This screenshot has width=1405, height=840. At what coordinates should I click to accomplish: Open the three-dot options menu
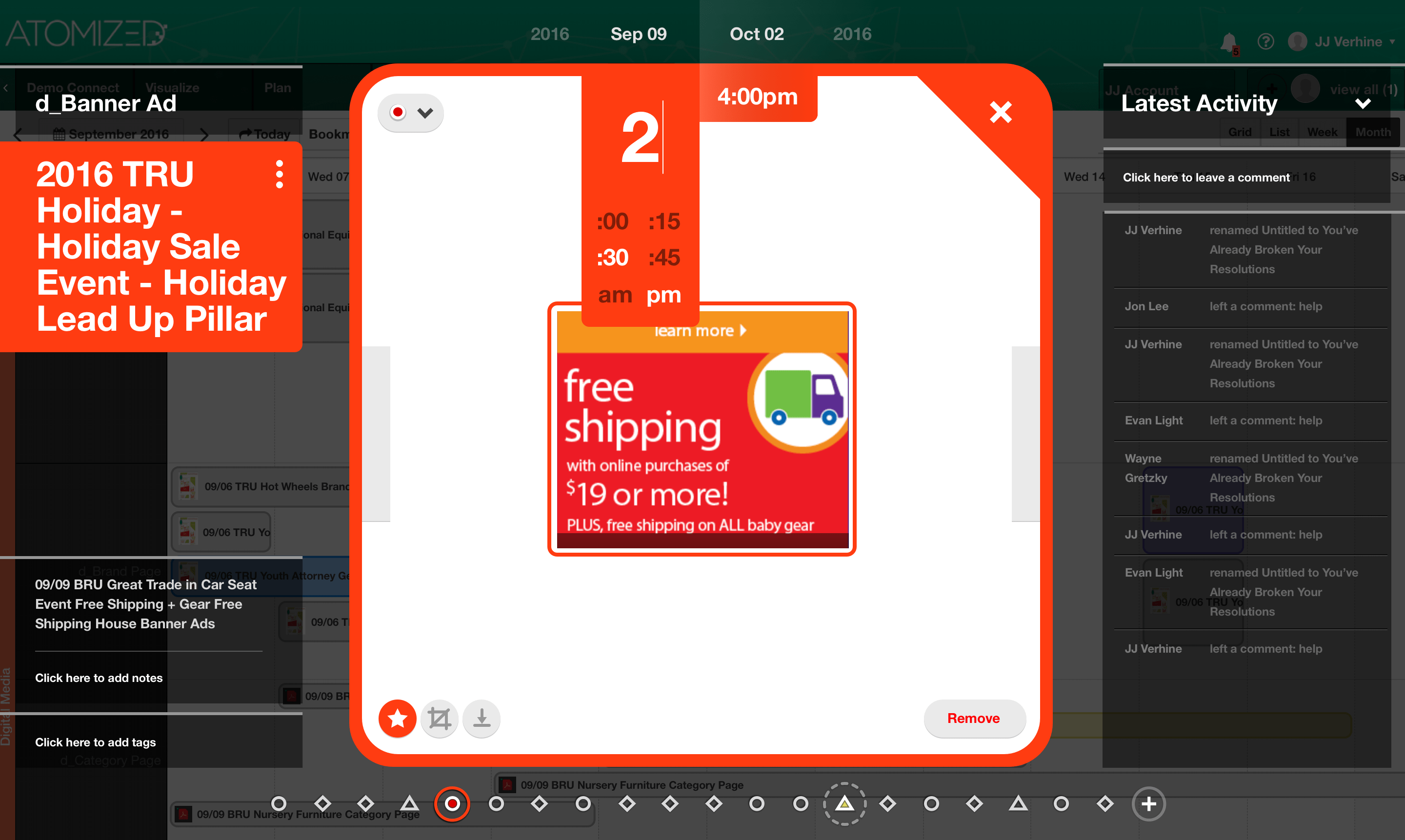pos(279,174)
